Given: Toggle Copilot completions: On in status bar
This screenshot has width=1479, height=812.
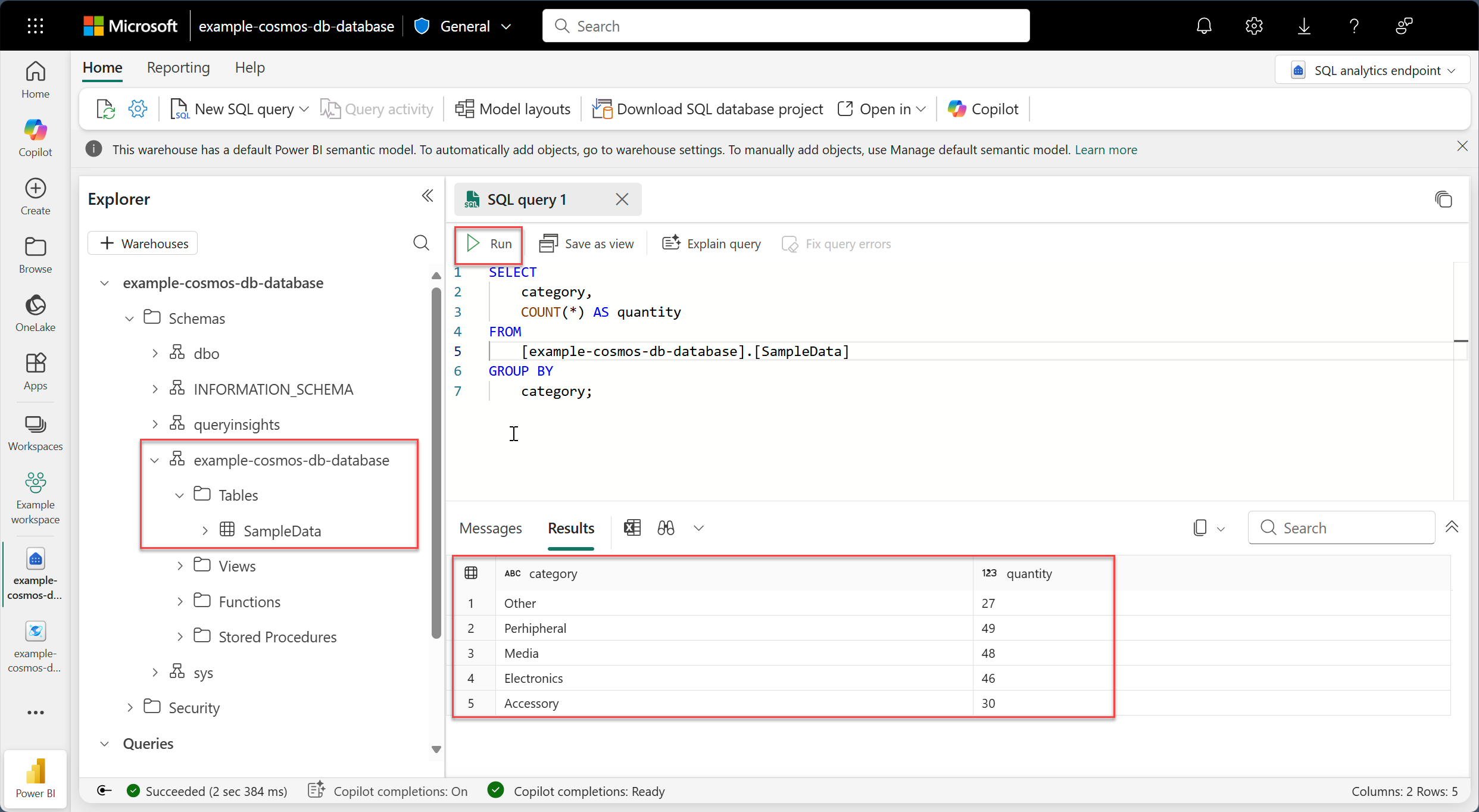Looking at the screenshot, I should tap(388, 791).
